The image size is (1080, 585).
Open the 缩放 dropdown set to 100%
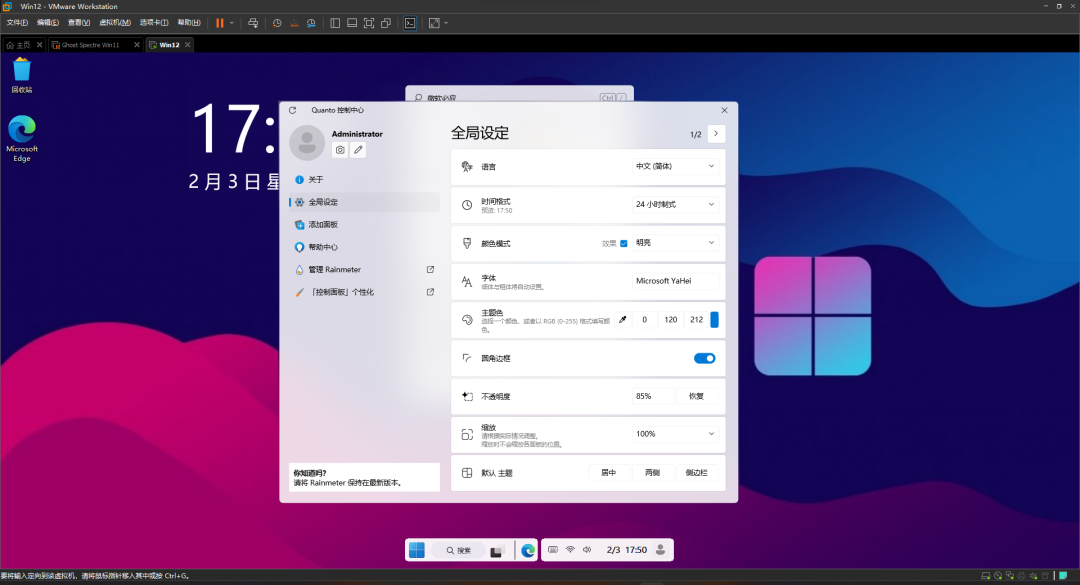(675, 433)
